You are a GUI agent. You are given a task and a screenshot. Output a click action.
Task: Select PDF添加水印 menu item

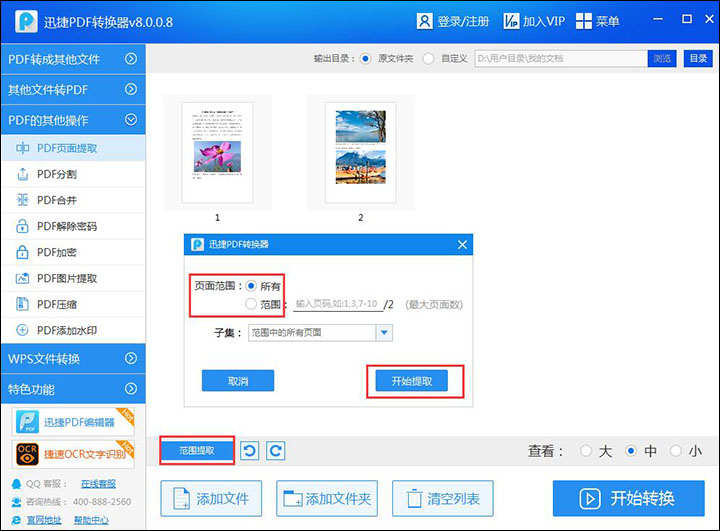point(73,330)
